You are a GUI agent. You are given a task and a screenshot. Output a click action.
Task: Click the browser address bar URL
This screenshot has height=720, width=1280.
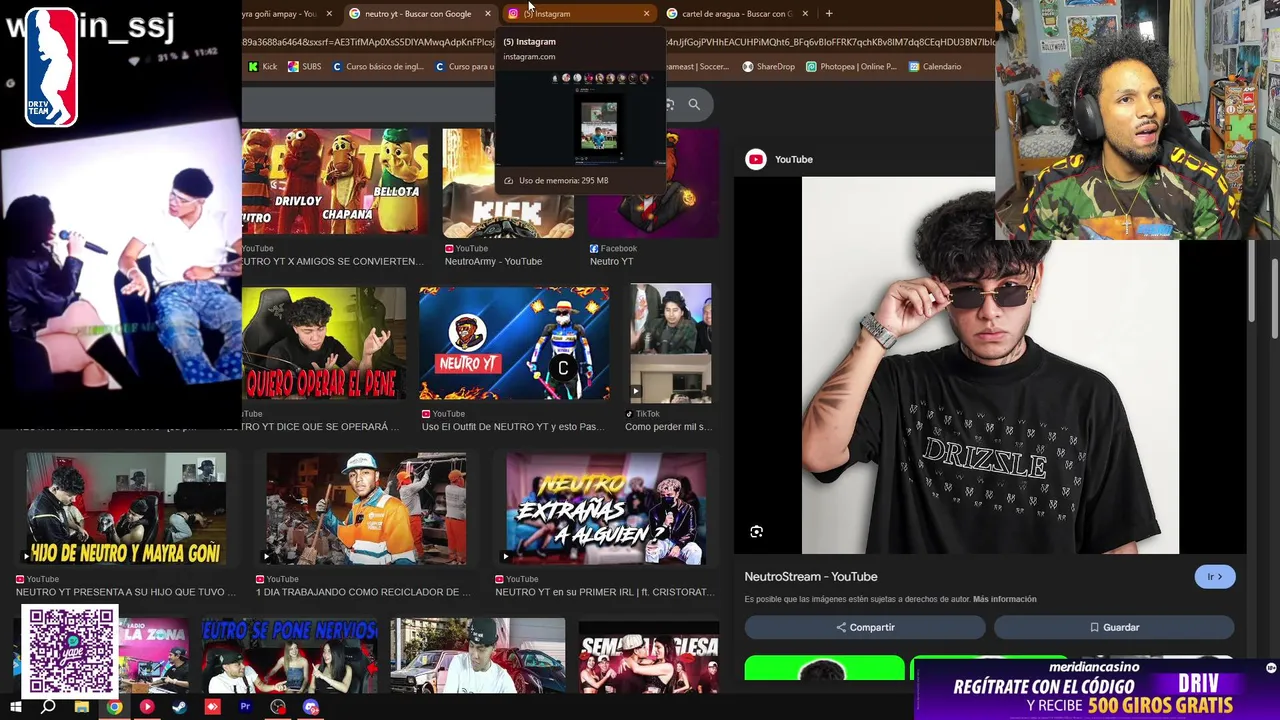[618, 42]
